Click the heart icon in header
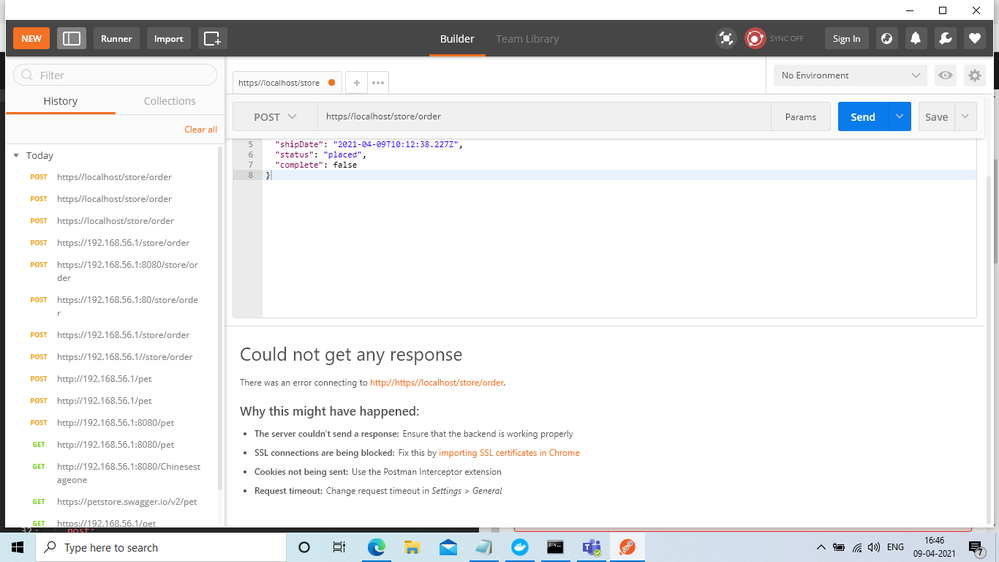 pos(975,38)
